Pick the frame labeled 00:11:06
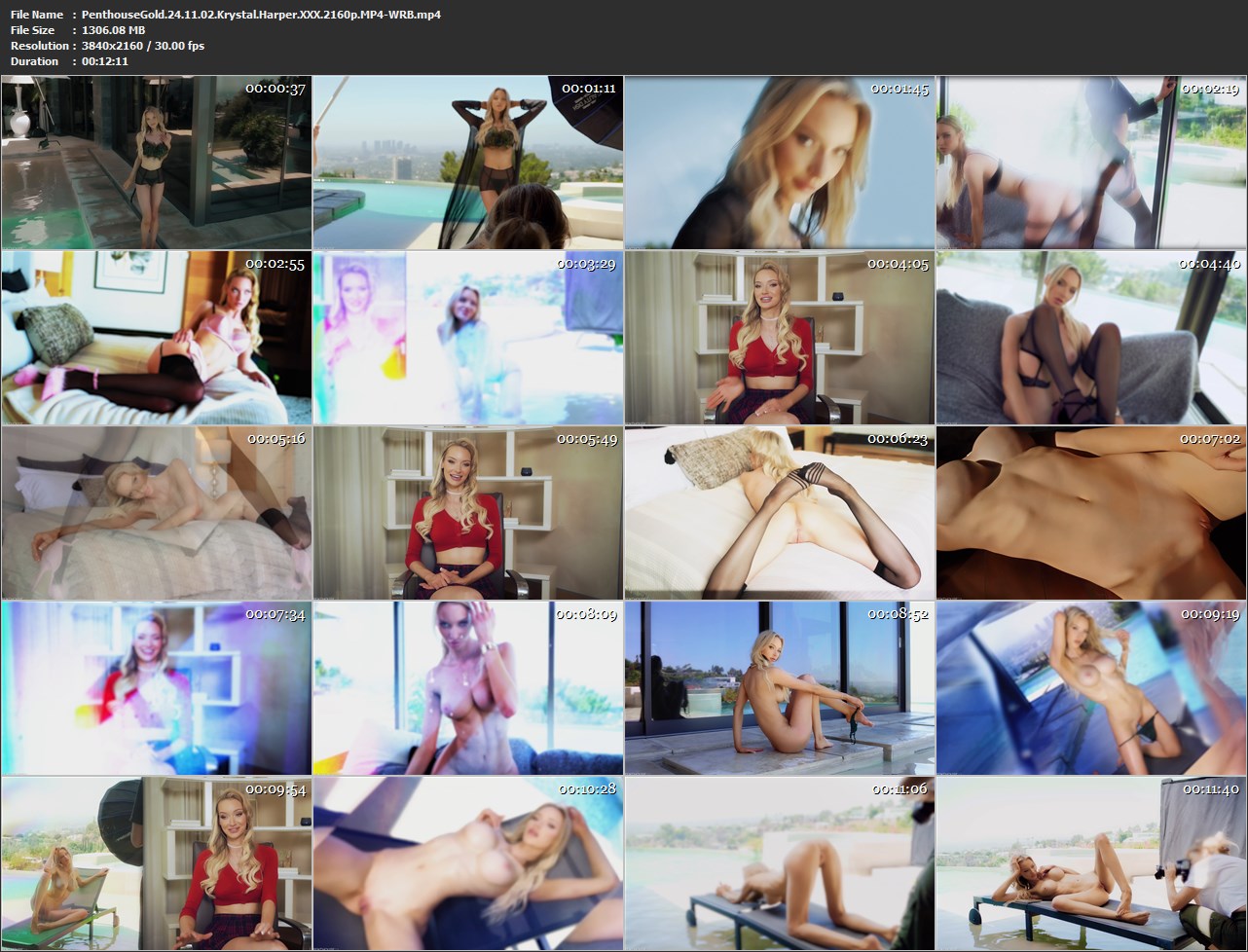Screen dimensions: 1248x952 [780, 863]
